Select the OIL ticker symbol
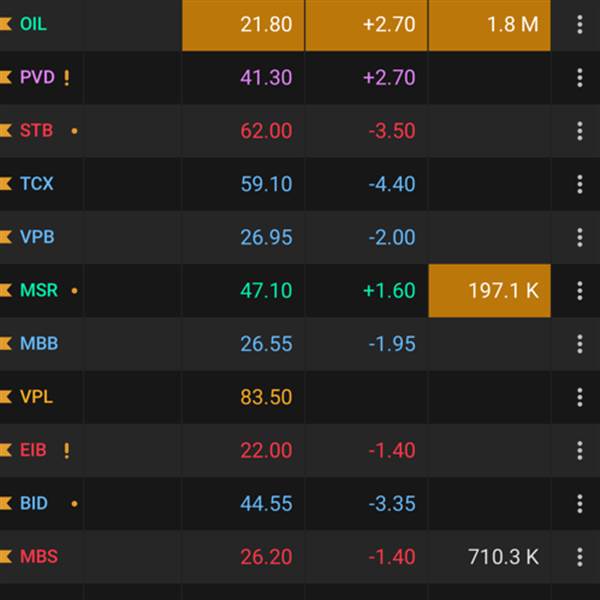Screen dimensions: 600x600 [x=33, y=24]
